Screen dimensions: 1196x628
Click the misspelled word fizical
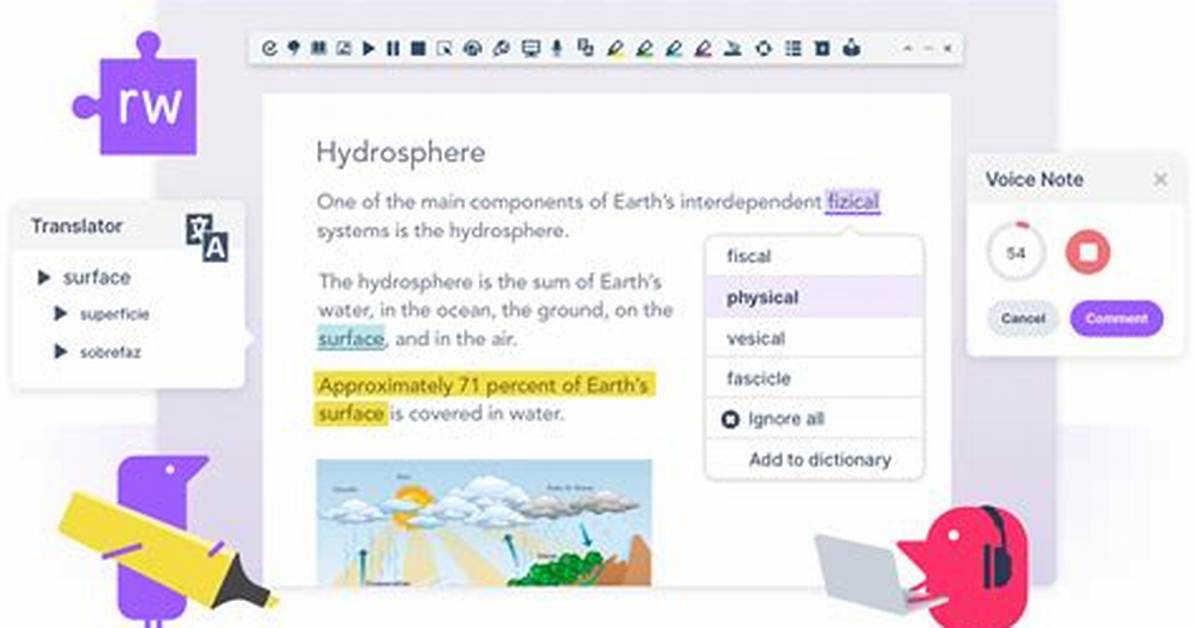point(853,202)
